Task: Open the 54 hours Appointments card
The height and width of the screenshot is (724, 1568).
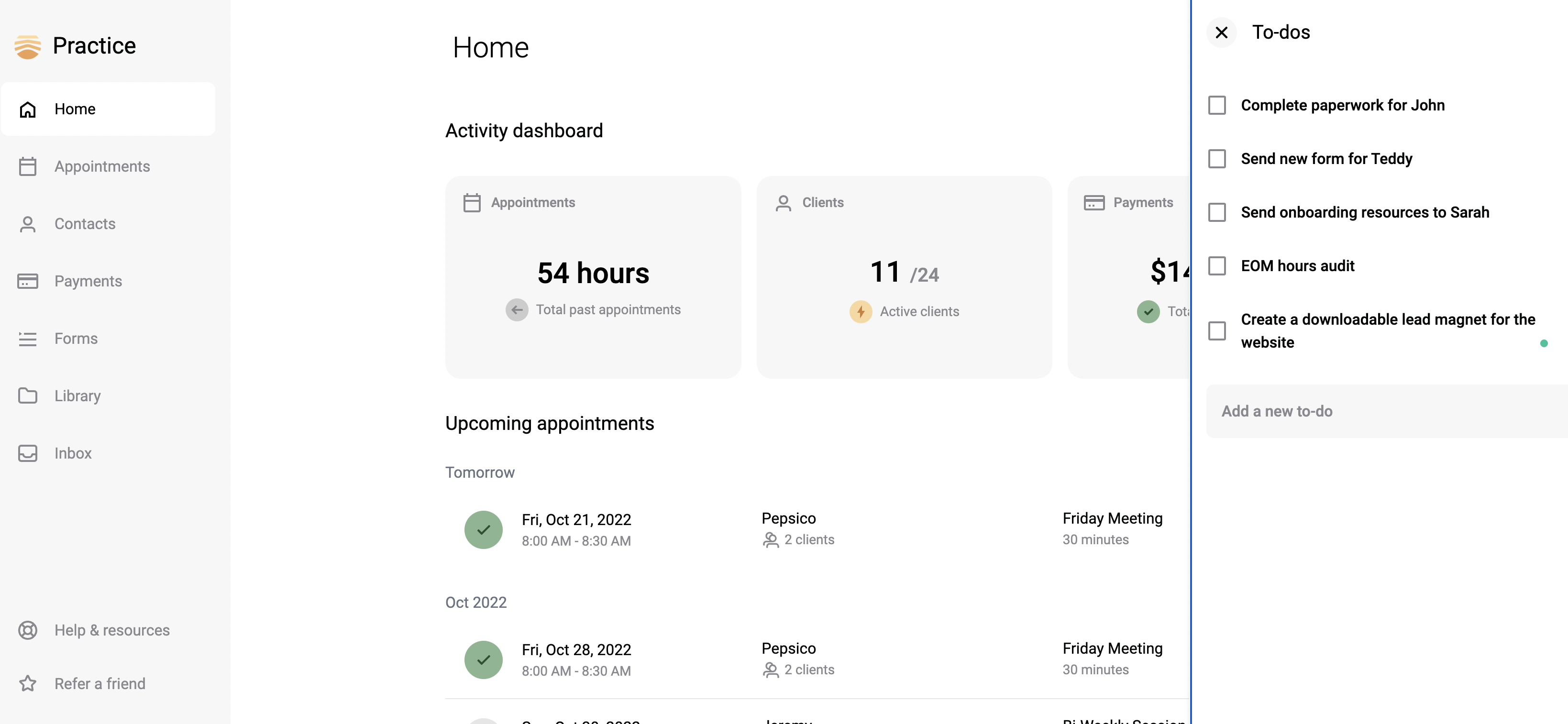Action: click(x=593, y=277)
